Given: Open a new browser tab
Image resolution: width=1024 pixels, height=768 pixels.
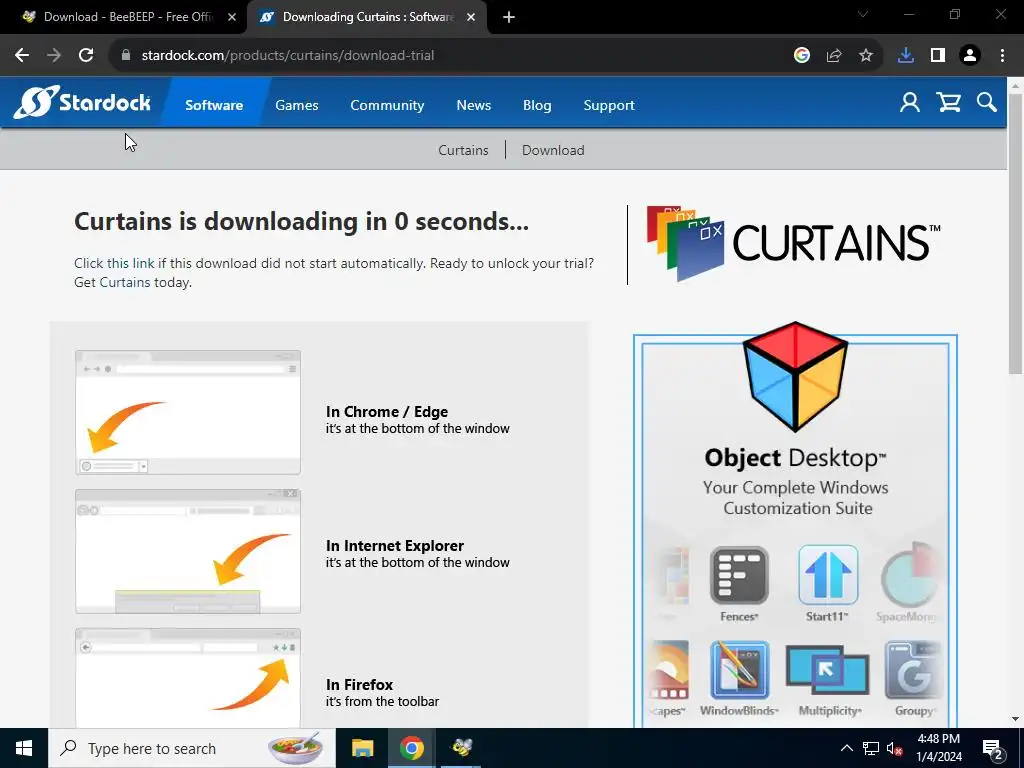Looking at the screenshot, I should pyautogui.click(x=509, y=18).
